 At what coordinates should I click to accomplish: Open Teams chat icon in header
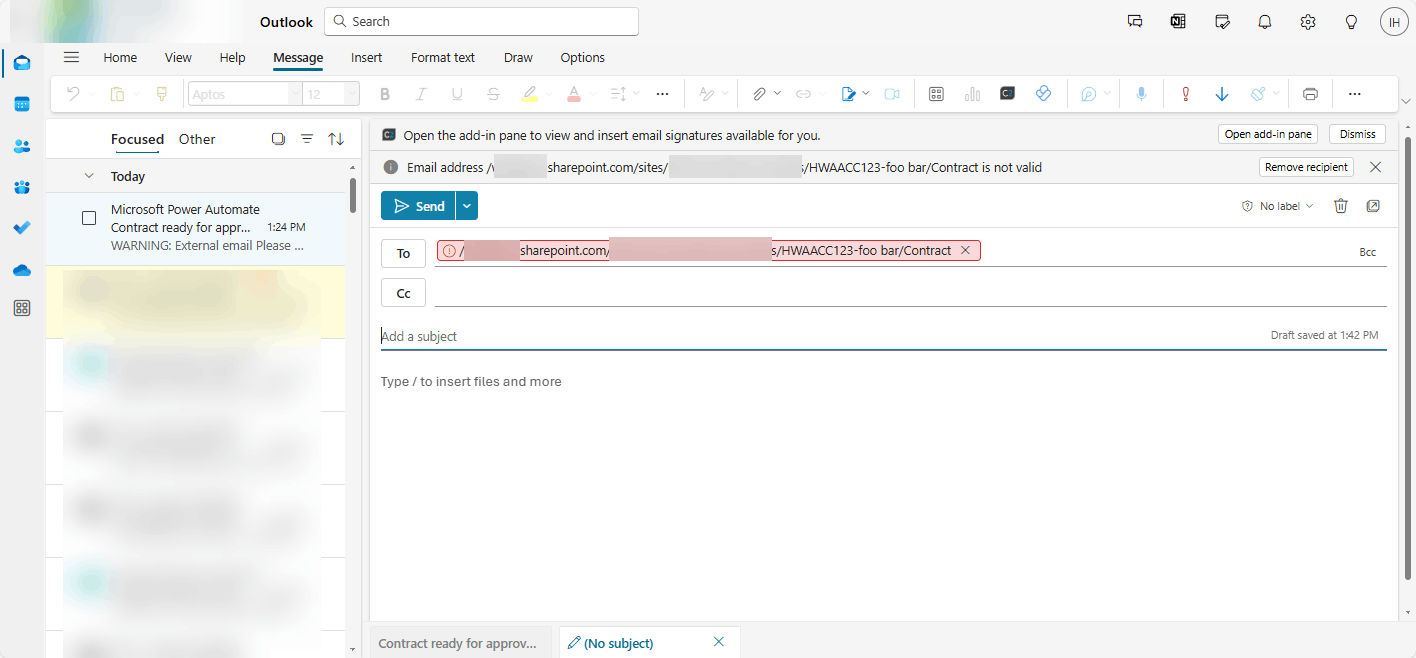tap(1135, 21)
